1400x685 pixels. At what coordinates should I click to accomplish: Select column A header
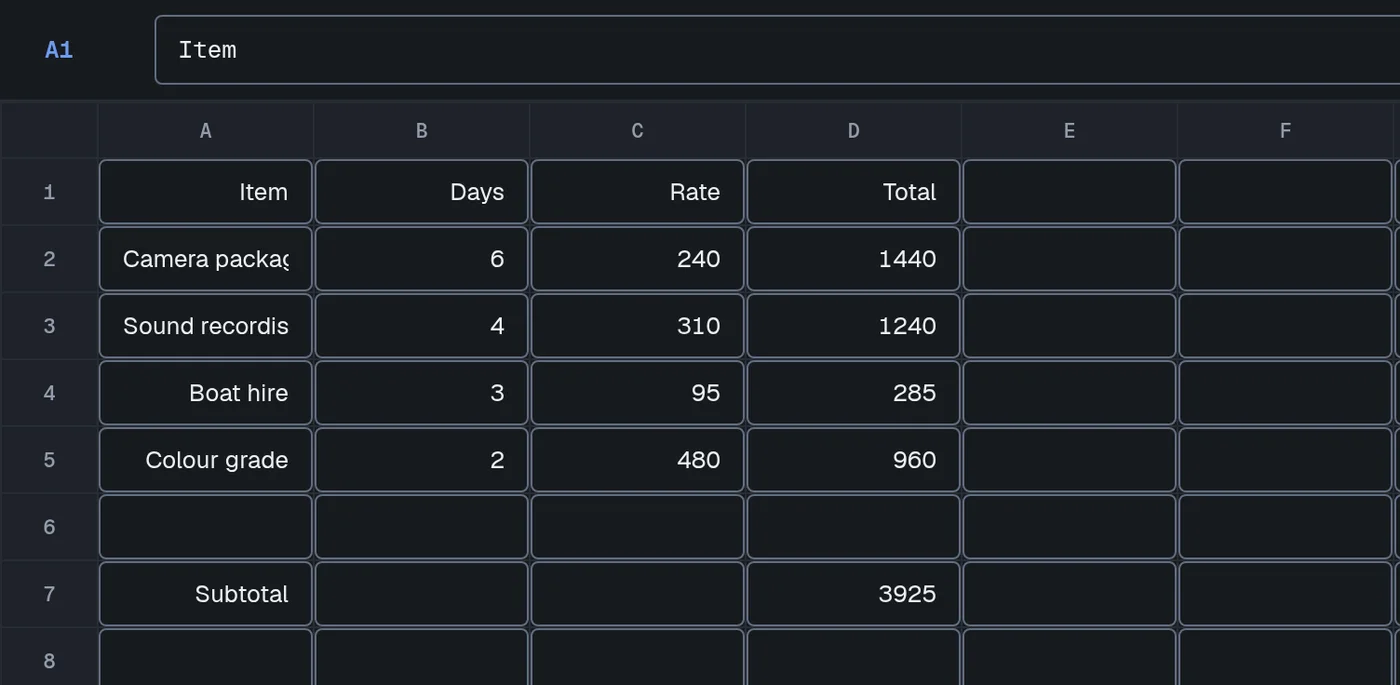click(x=206, y=130)
